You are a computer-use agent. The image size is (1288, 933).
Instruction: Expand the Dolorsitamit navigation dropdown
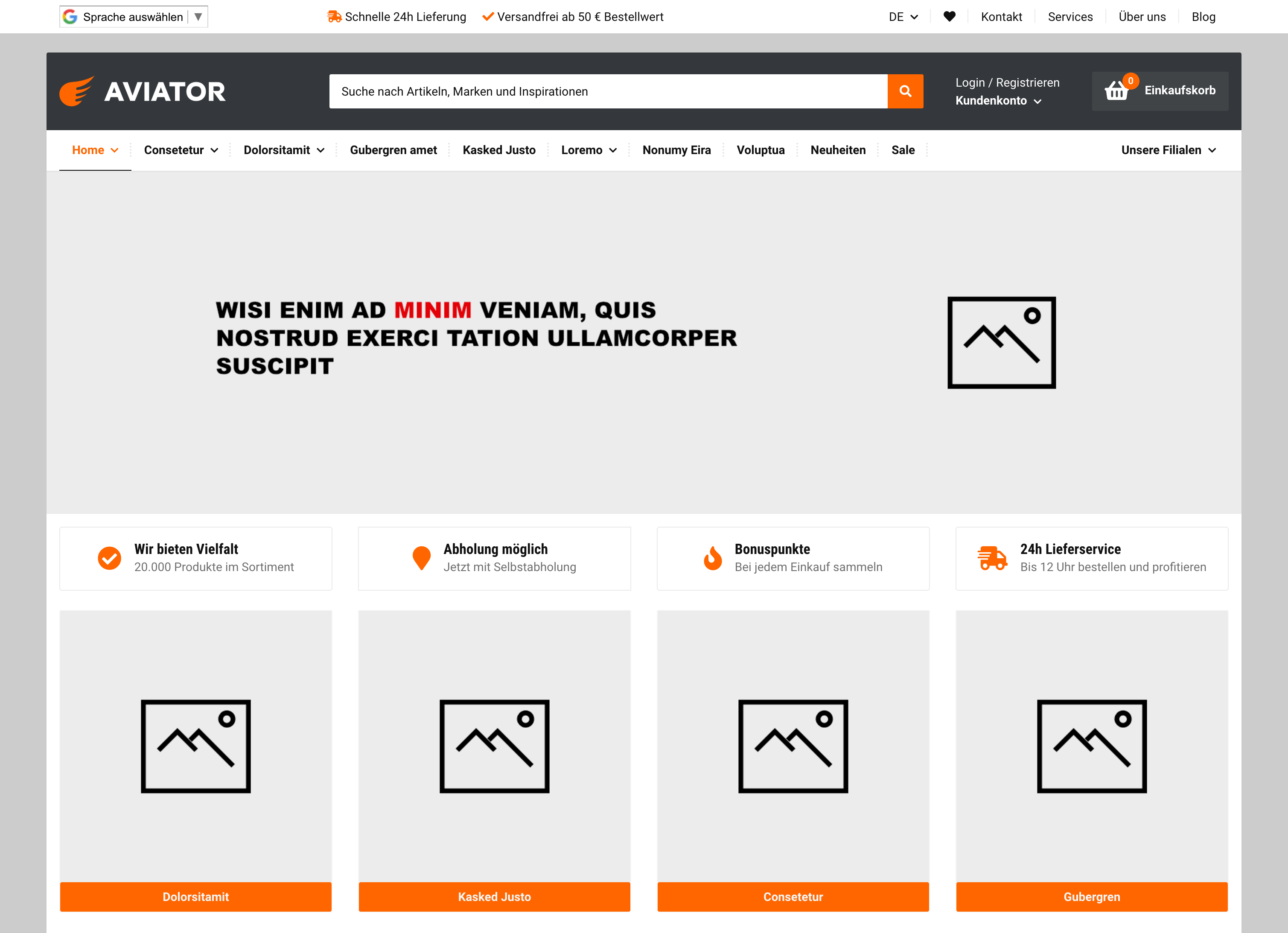click(284, 150)
